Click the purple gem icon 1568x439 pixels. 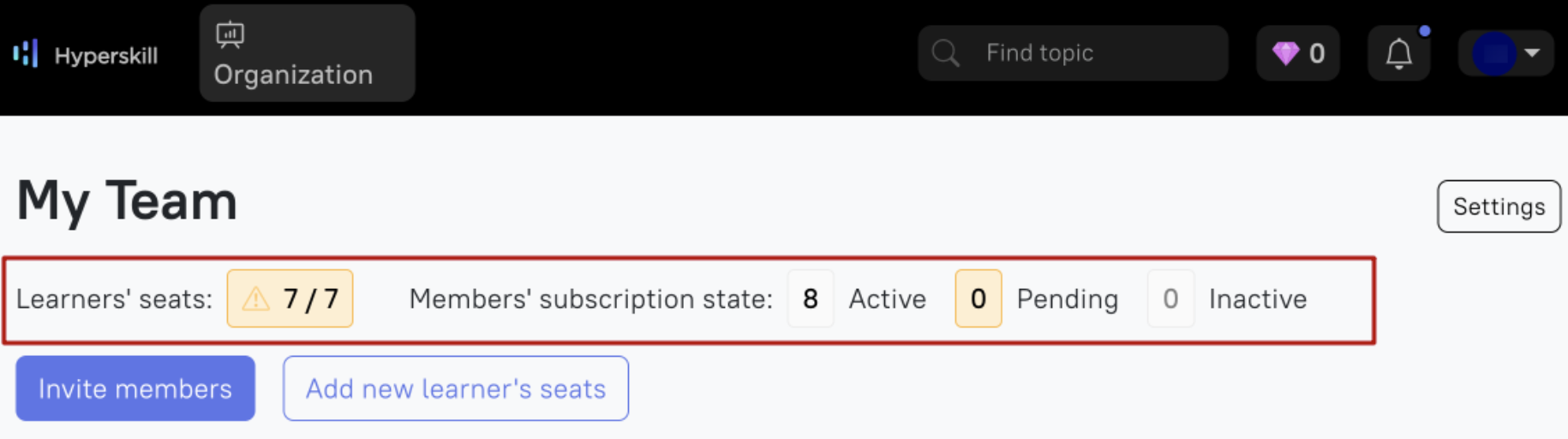coord(1285,53)
